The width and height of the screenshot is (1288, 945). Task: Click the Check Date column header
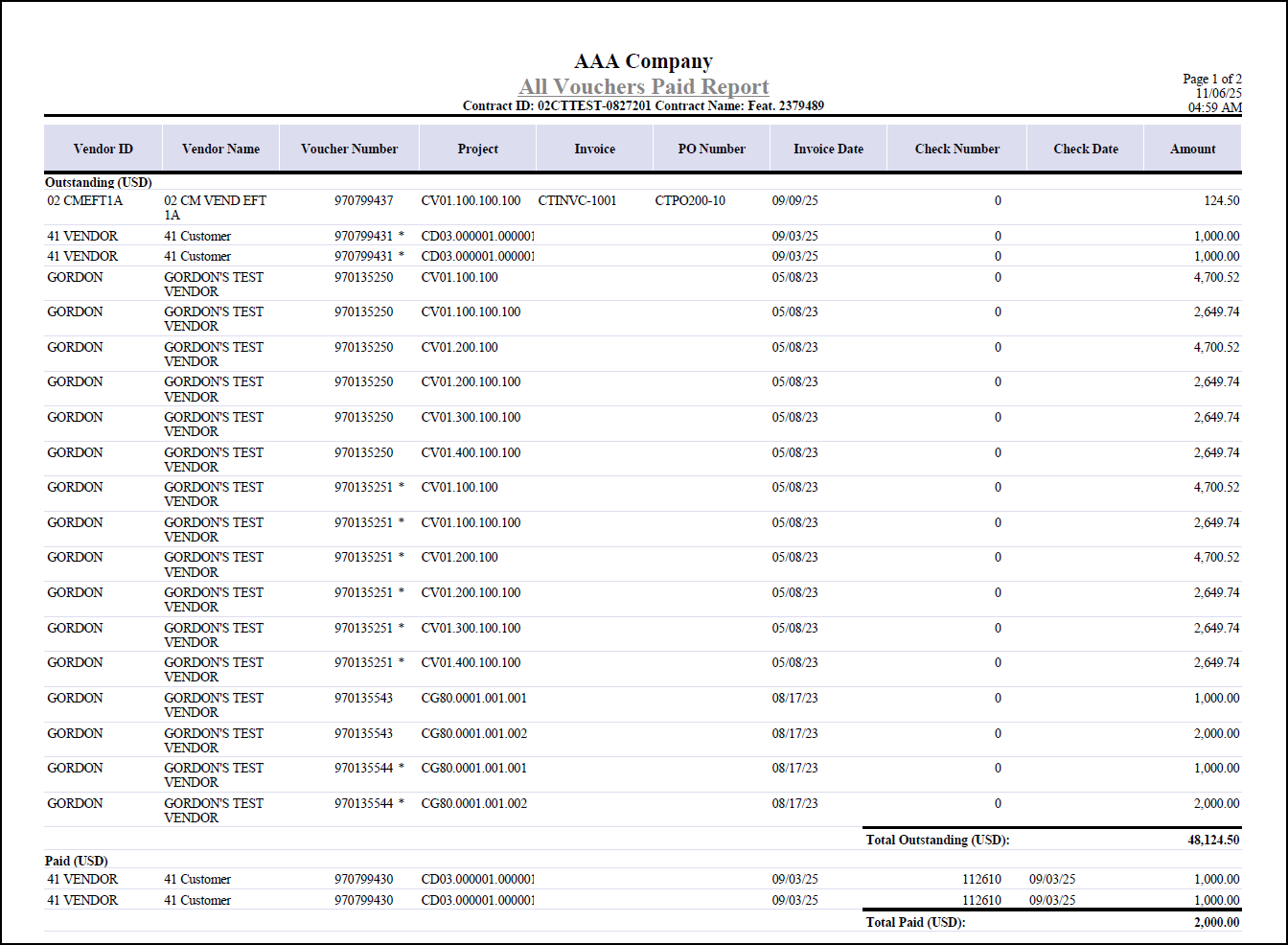(1085, 149)
